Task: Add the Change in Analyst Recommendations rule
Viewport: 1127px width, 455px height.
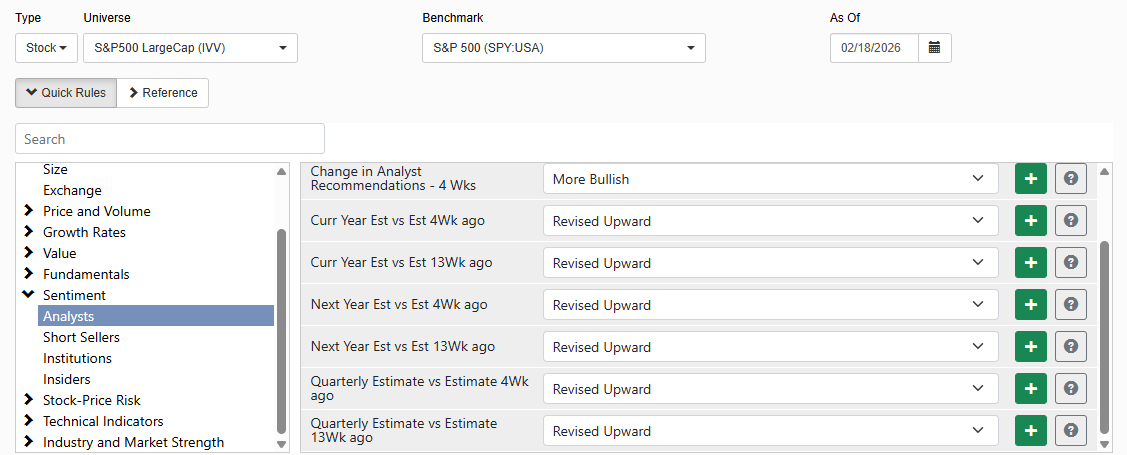Action: pos(1031,179)
